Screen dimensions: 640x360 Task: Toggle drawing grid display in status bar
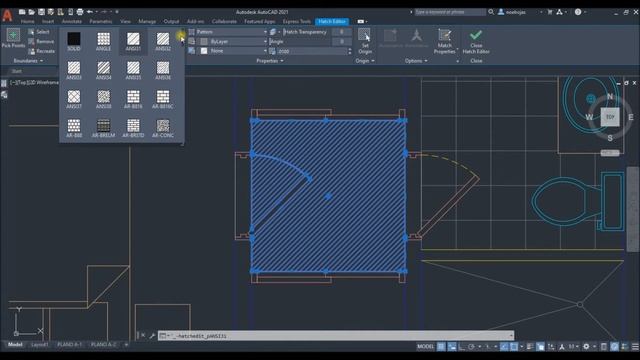point(441,347)
